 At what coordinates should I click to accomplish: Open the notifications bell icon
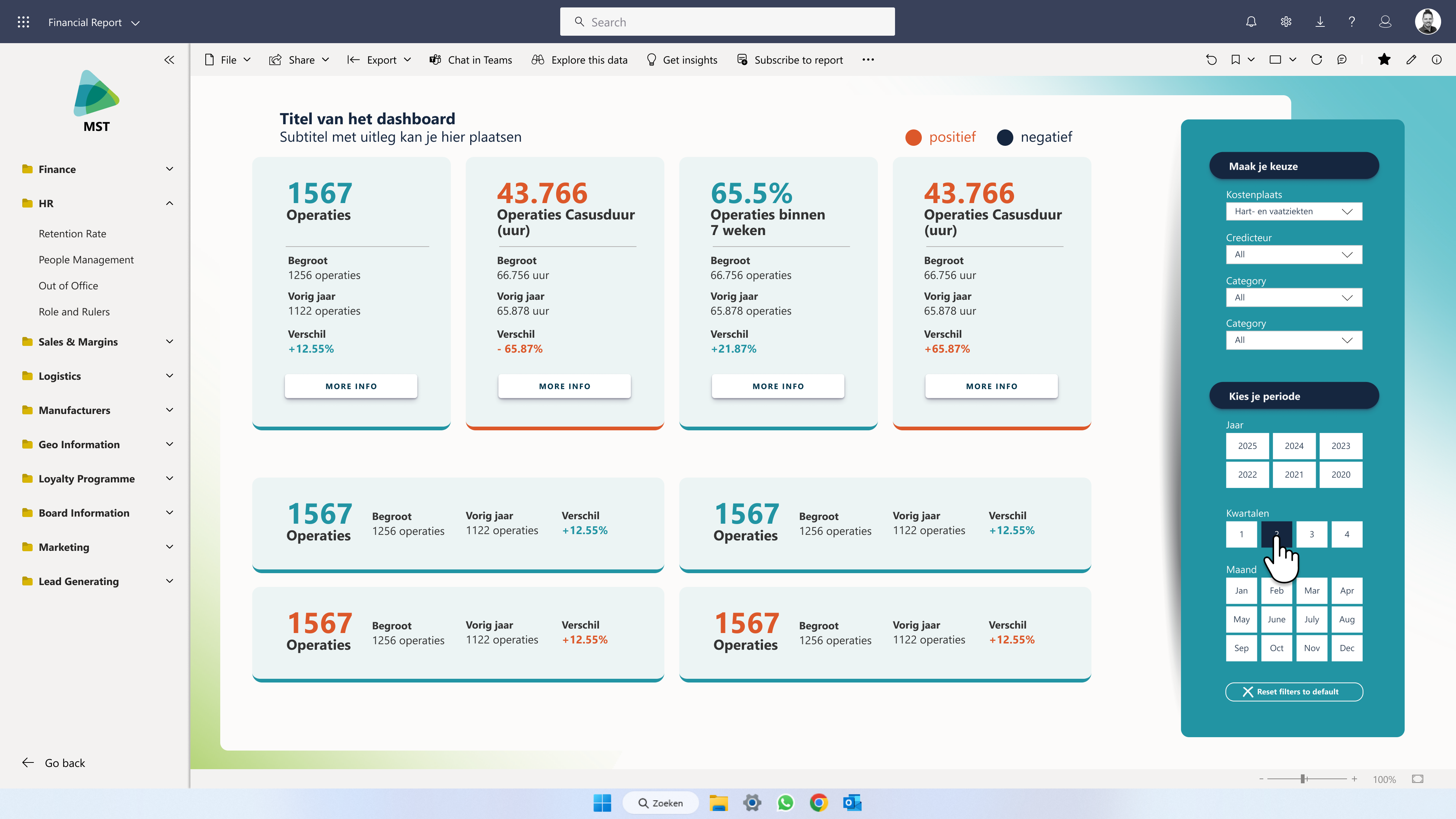click(x=1251, y=22)
